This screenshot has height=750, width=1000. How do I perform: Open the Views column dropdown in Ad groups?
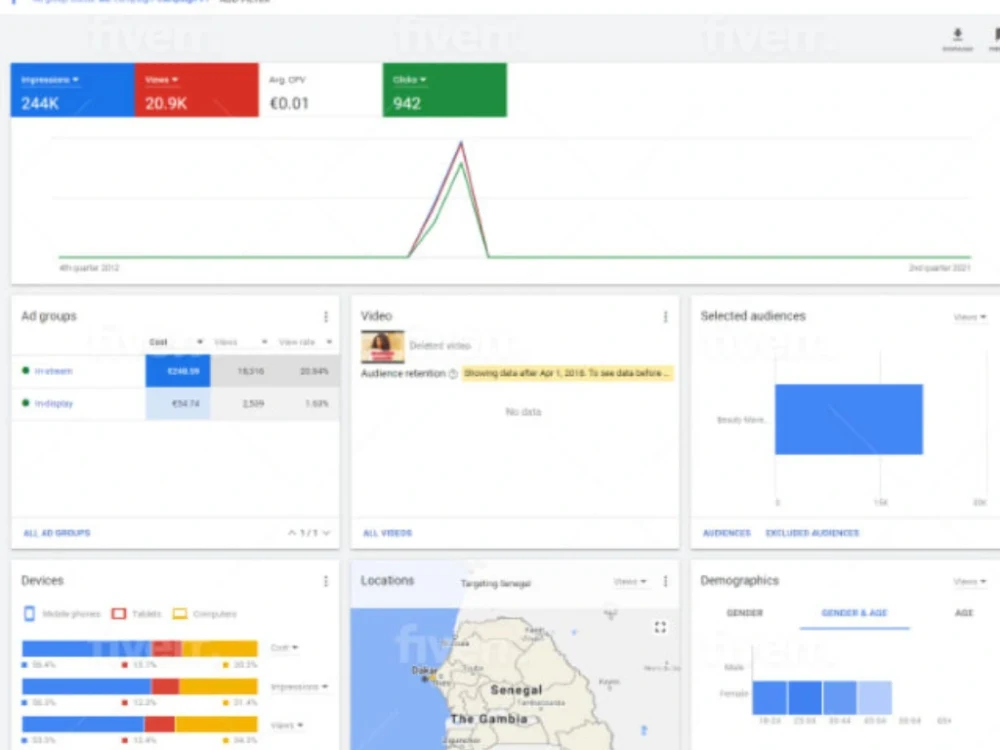tap(241, 342)
